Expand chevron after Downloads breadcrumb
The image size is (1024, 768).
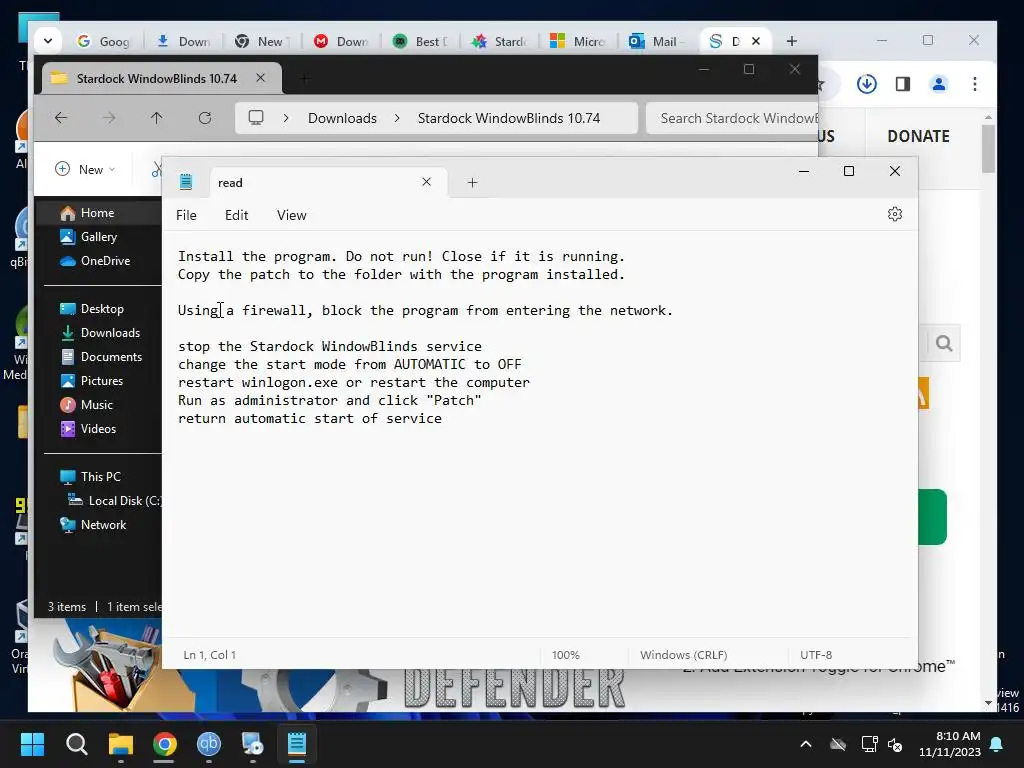(397, 118)
